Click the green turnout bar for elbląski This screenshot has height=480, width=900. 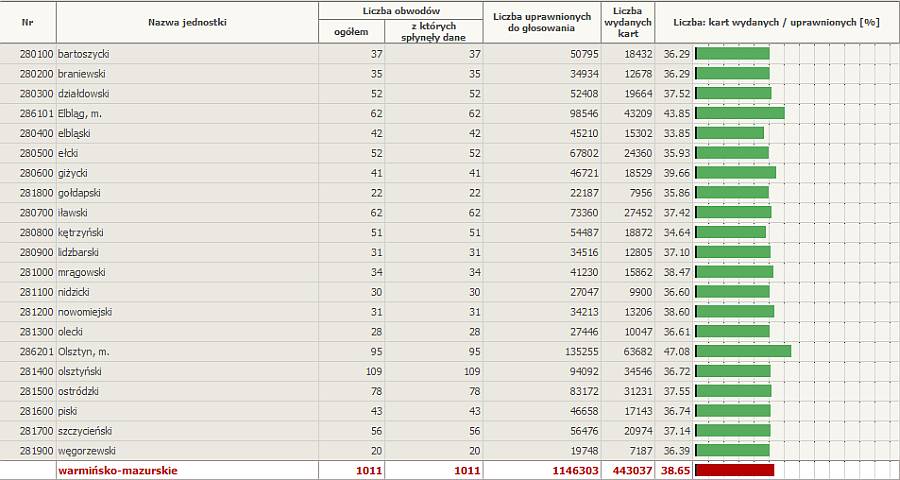[729, 133]
